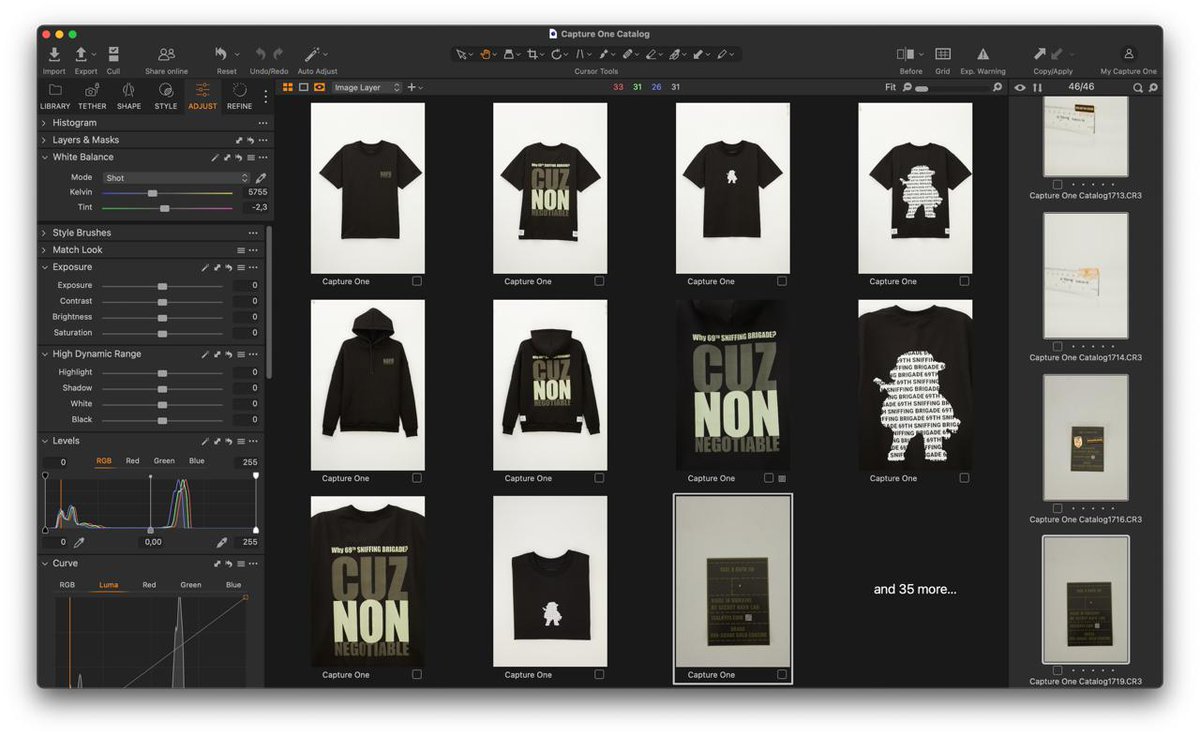
Task: Switch viewer to multi-image grid mode icon
Action: [288, 87]
